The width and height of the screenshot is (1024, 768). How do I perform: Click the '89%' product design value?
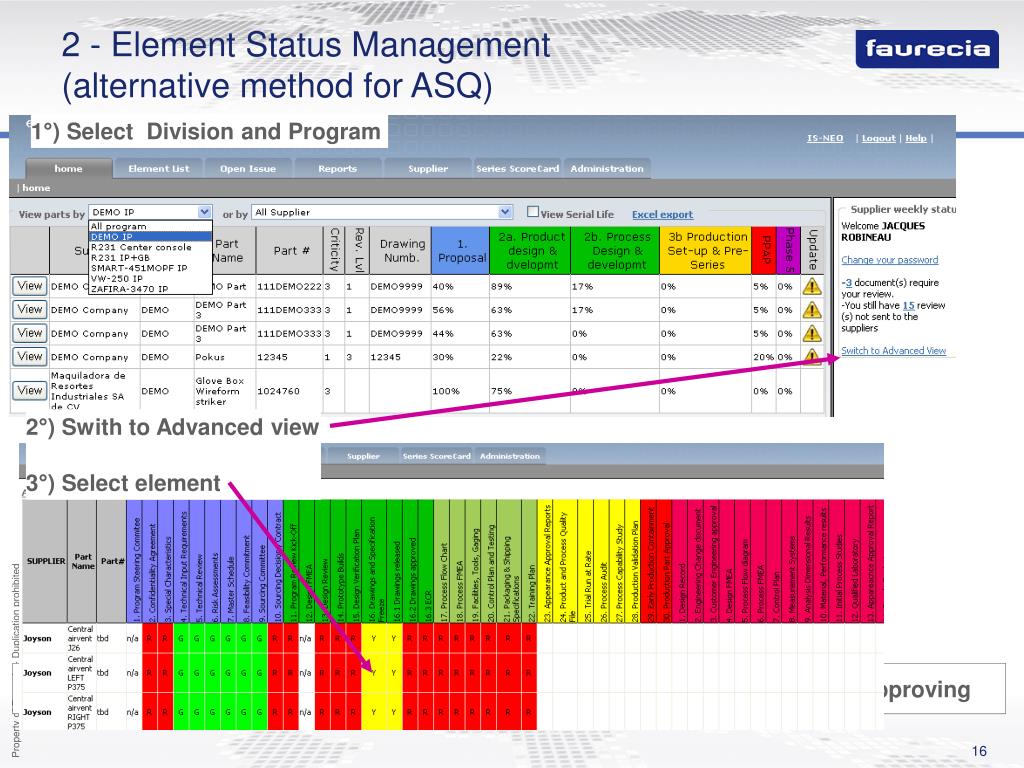(x=502, y=286)
